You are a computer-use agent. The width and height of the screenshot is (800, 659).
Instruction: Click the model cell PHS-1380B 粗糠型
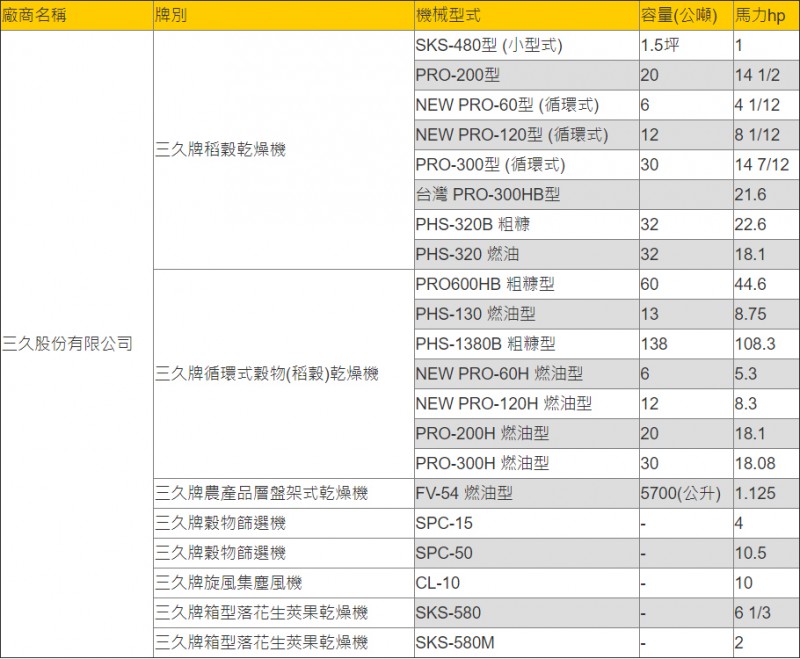527,344
